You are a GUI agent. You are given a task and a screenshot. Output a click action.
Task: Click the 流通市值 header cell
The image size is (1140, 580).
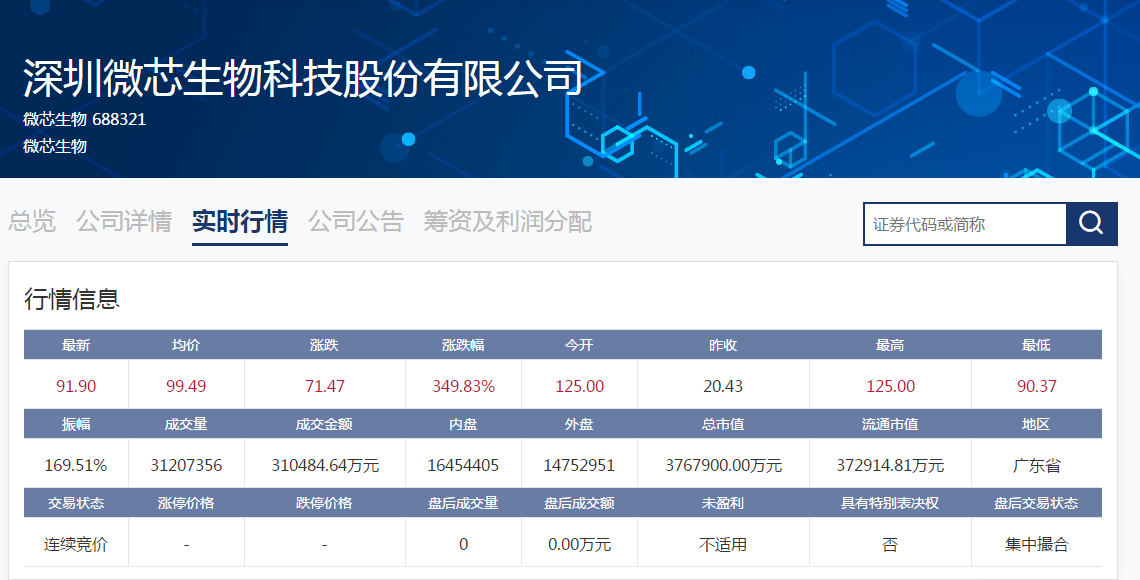click(x=890, y=424)
